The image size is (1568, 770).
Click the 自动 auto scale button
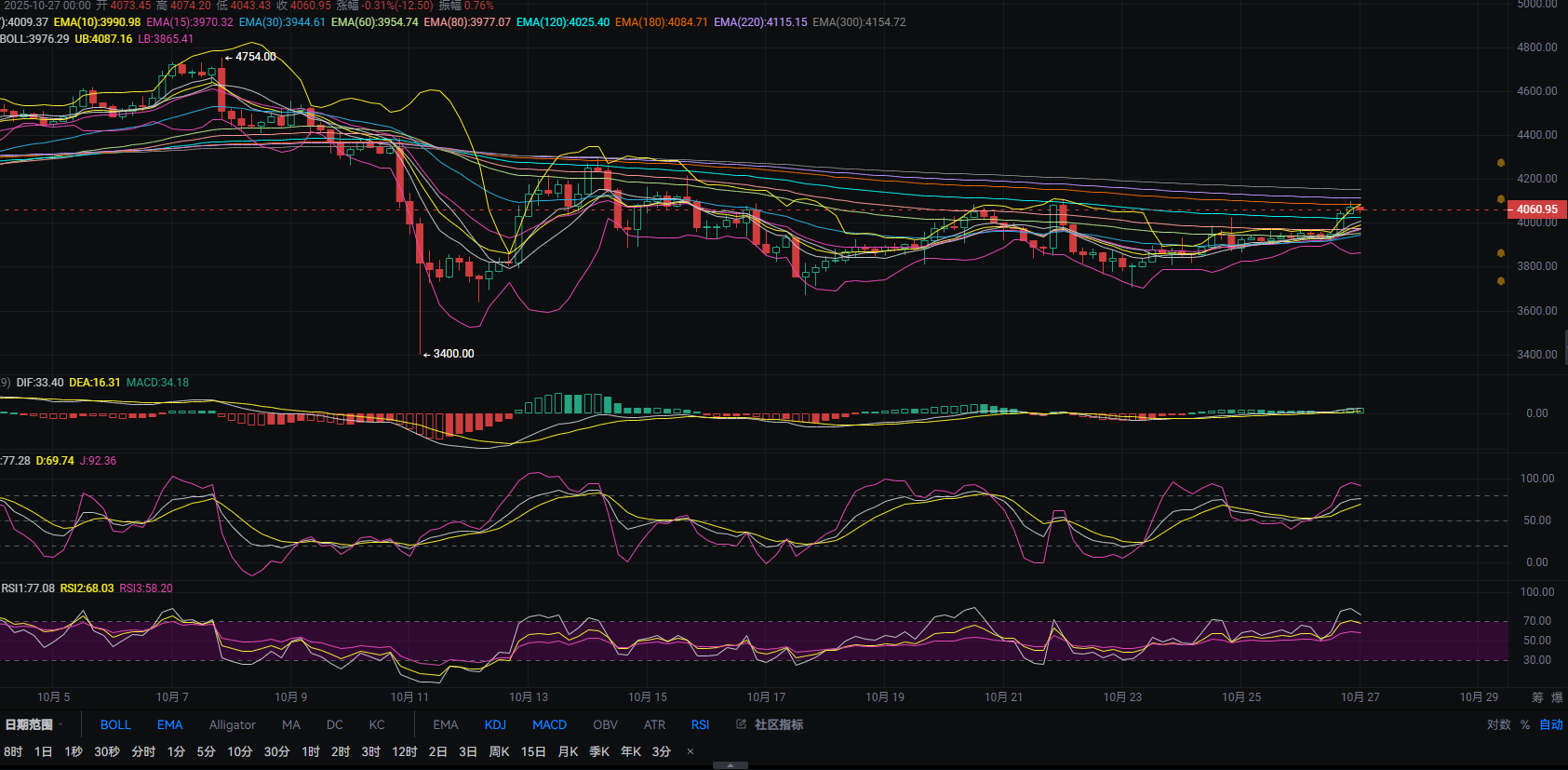pos(1551,724)
